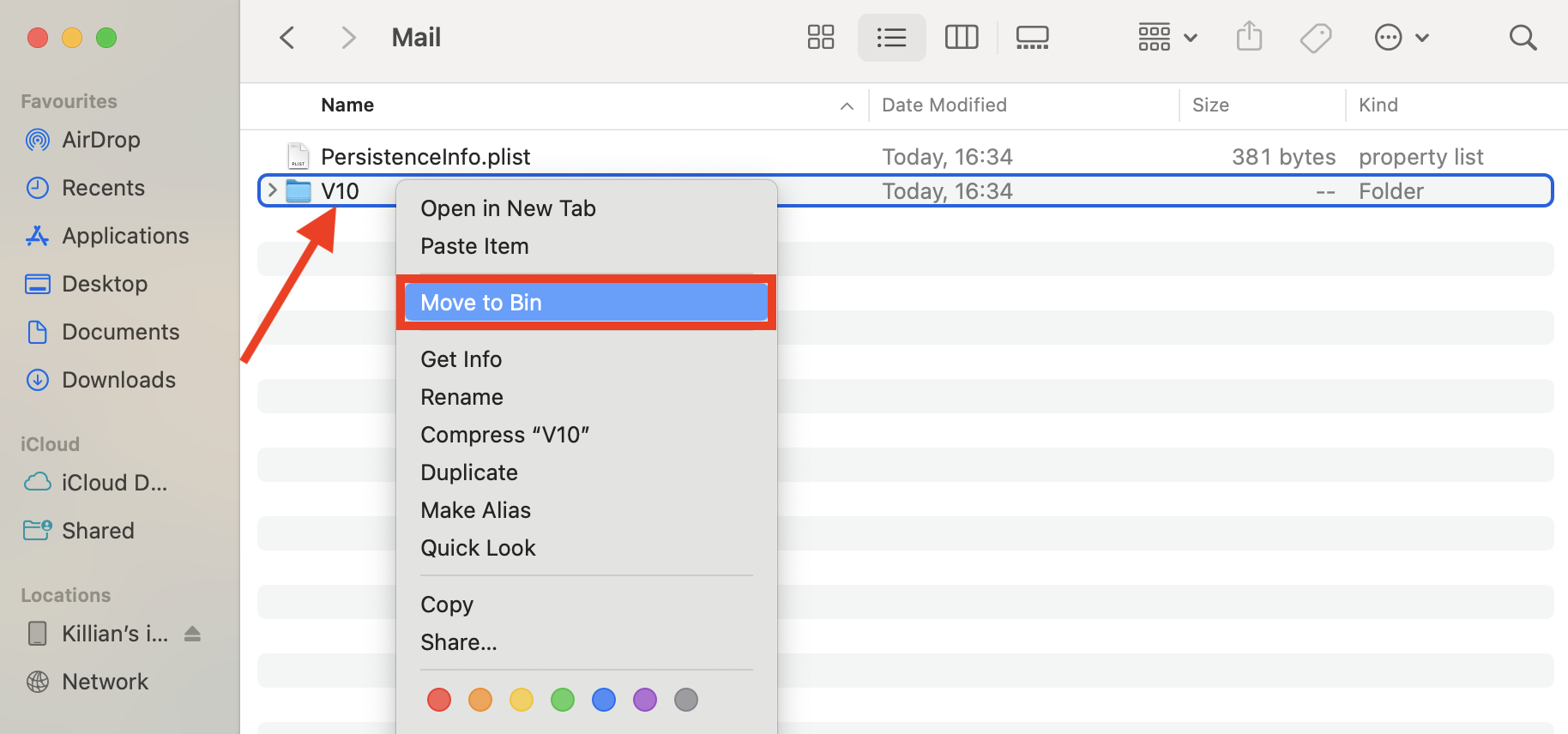The width and height of the screenshot is (1568, 734).
Task: Select Killian's iPhone in Locations
Action: 114,634
